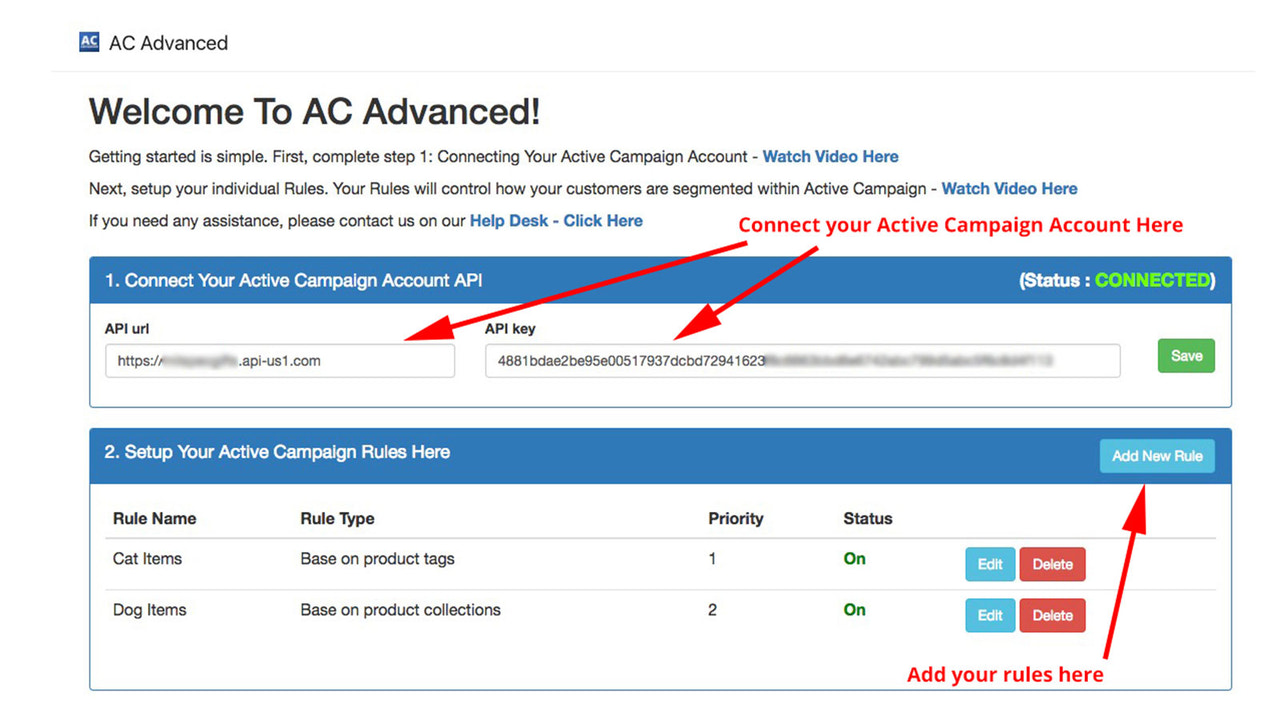
Task: Click 'Base on product collections' rule type
Action: (x=400, y=610)
